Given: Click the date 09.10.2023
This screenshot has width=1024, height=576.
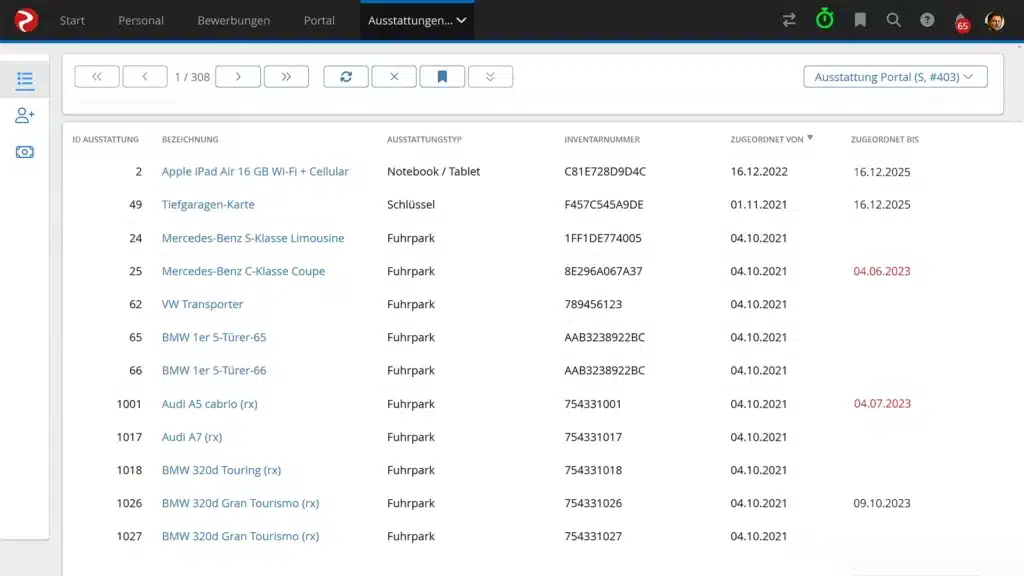Looking at the screenshot, I should [882, 503].
